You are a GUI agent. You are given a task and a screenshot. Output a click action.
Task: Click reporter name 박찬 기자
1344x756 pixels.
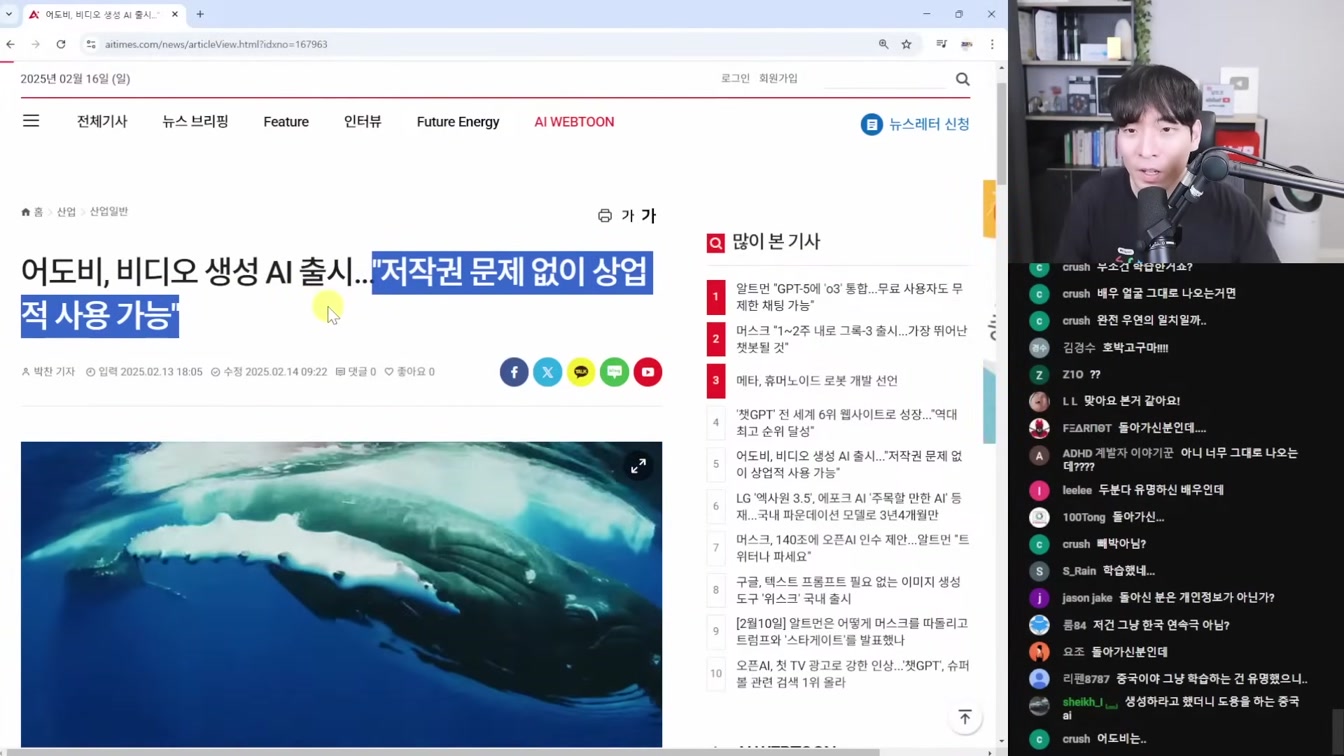click(48, 372)
